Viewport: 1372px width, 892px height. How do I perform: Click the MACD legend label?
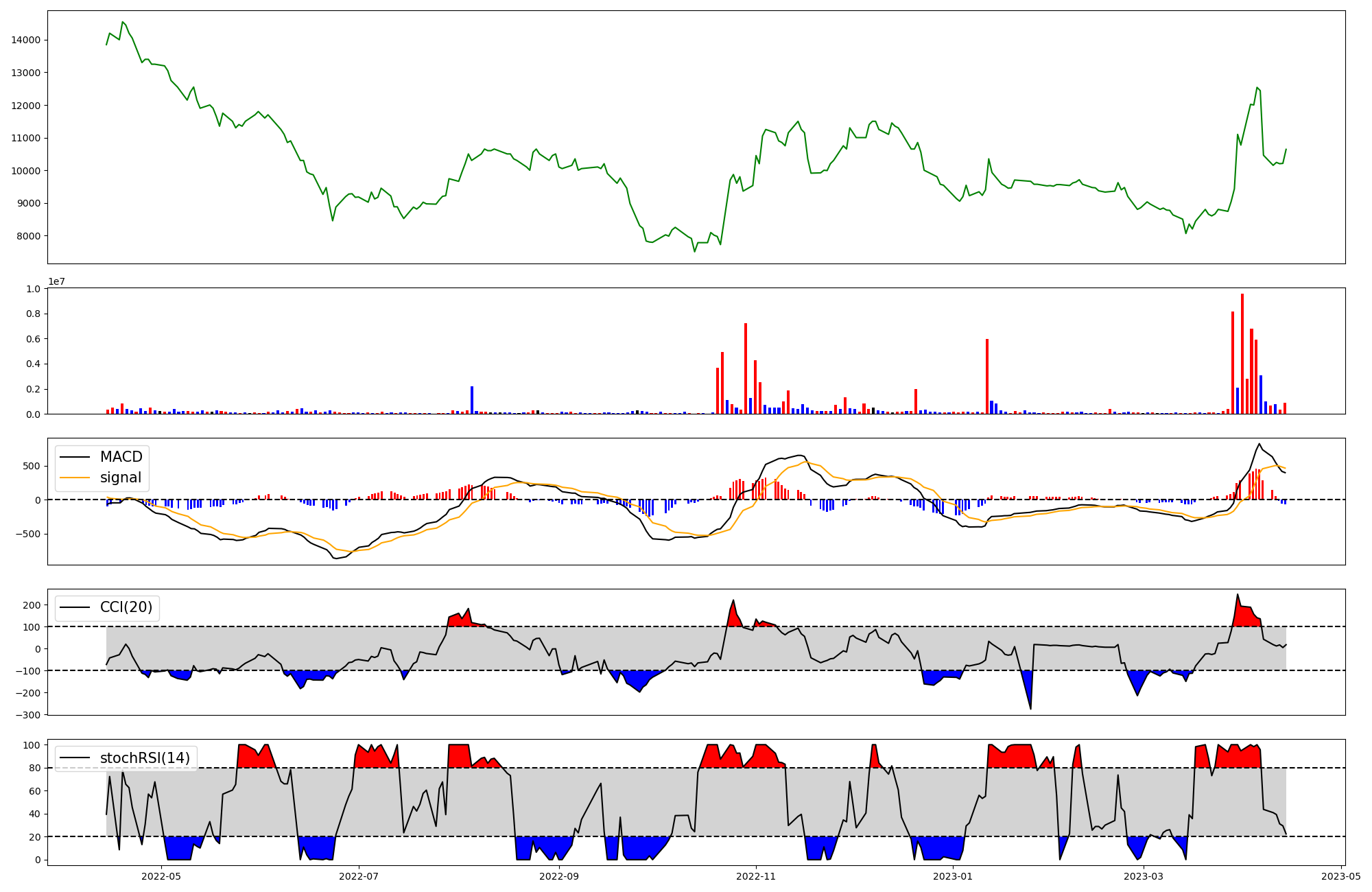(x=121, y=457)
